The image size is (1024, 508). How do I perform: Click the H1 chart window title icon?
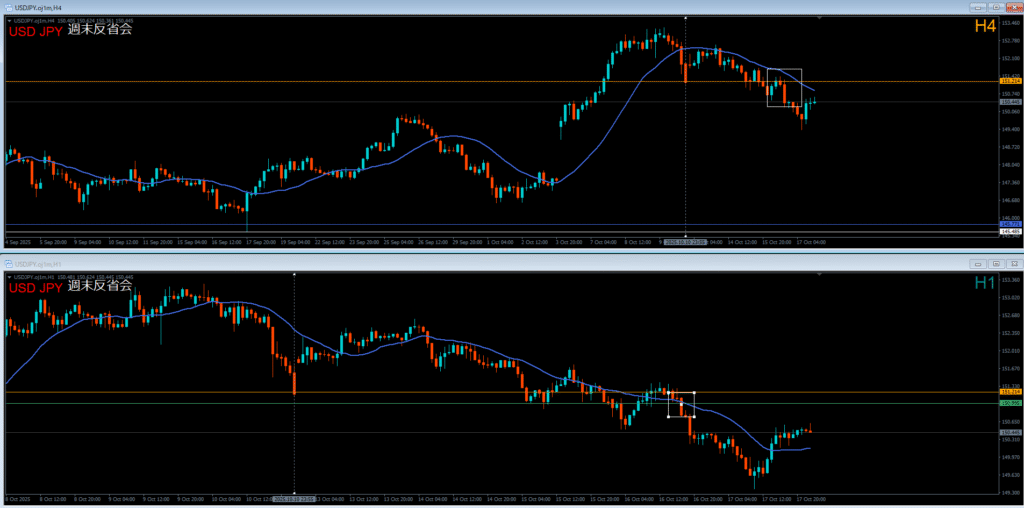(9, 263)
